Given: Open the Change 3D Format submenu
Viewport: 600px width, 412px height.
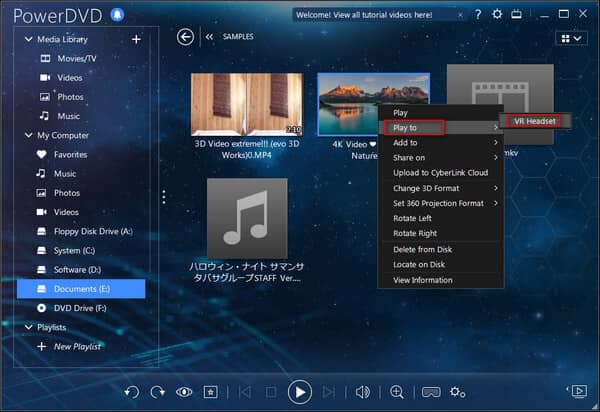Looking at the screenshot, I should (440, 188).
